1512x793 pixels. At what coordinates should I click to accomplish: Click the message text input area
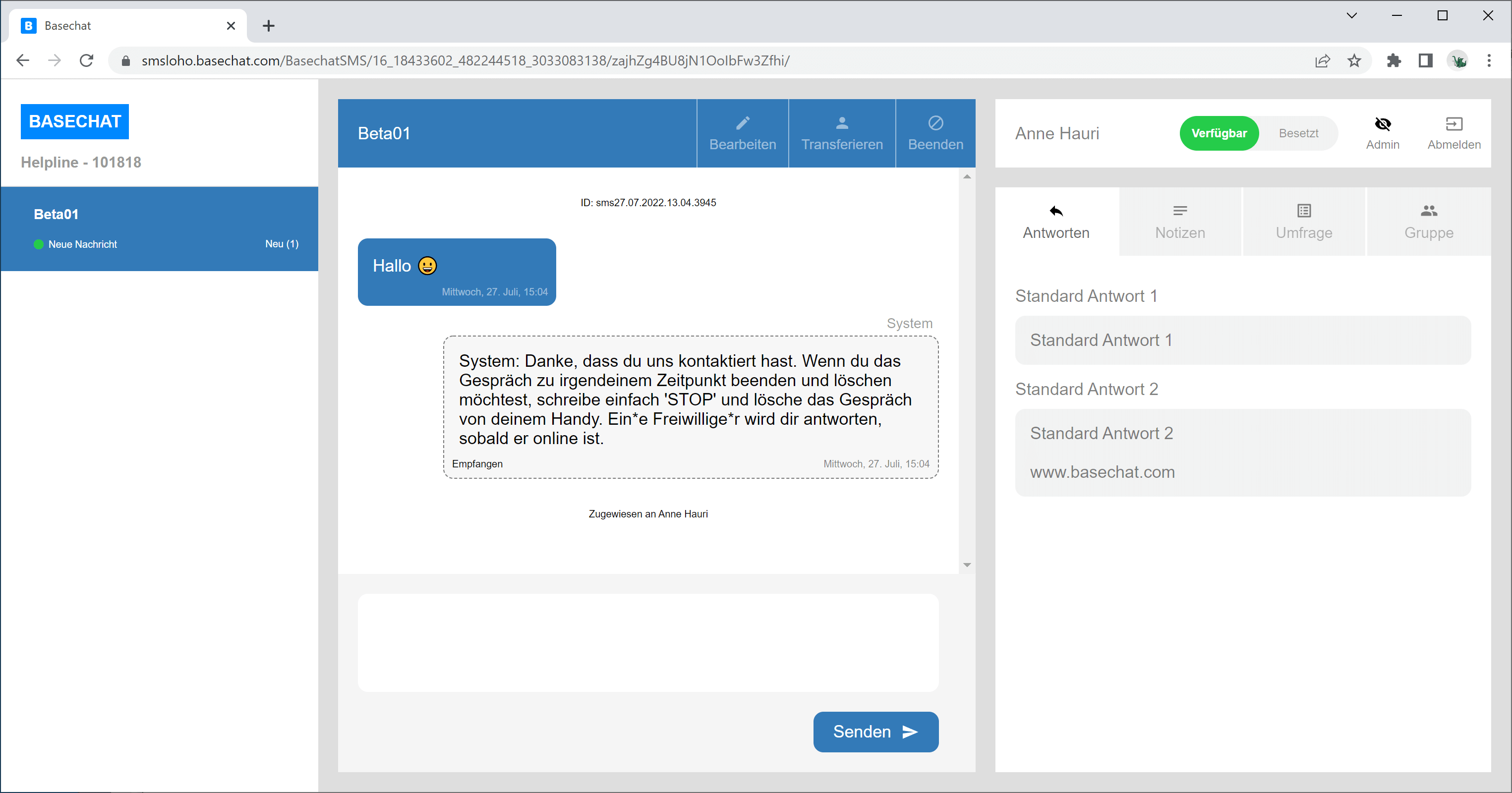pyautogui.click(x=648, y=642)
